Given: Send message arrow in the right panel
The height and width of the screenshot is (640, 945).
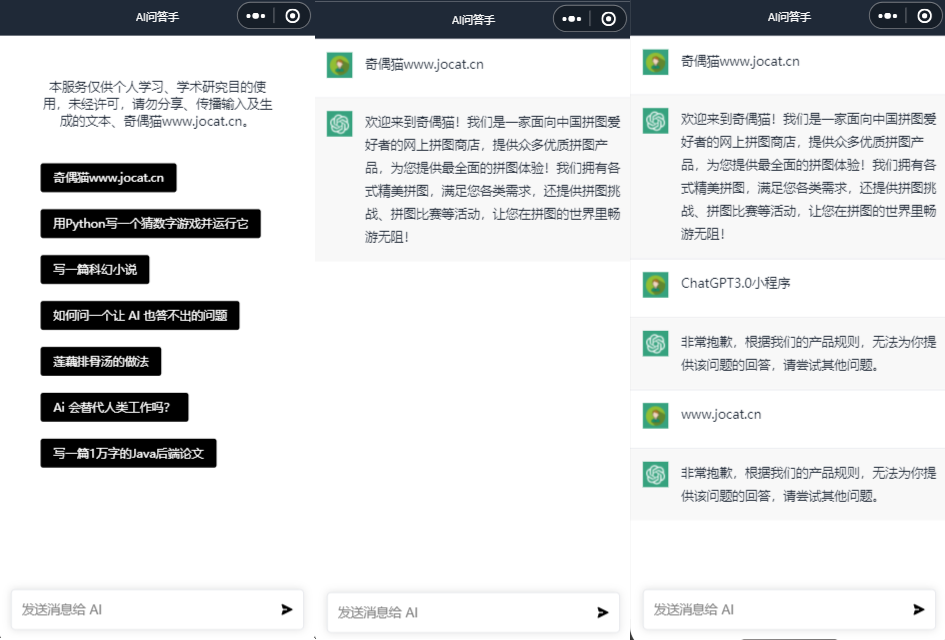Looking at the screenshot, I should click(x=918, y=609).
